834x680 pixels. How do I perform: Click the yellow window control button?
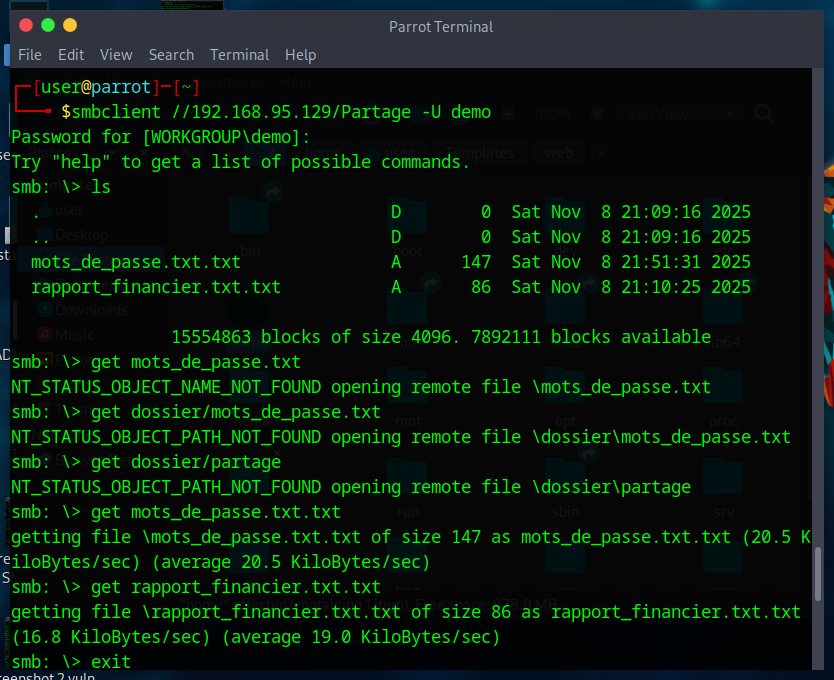(x=70, y=25)
